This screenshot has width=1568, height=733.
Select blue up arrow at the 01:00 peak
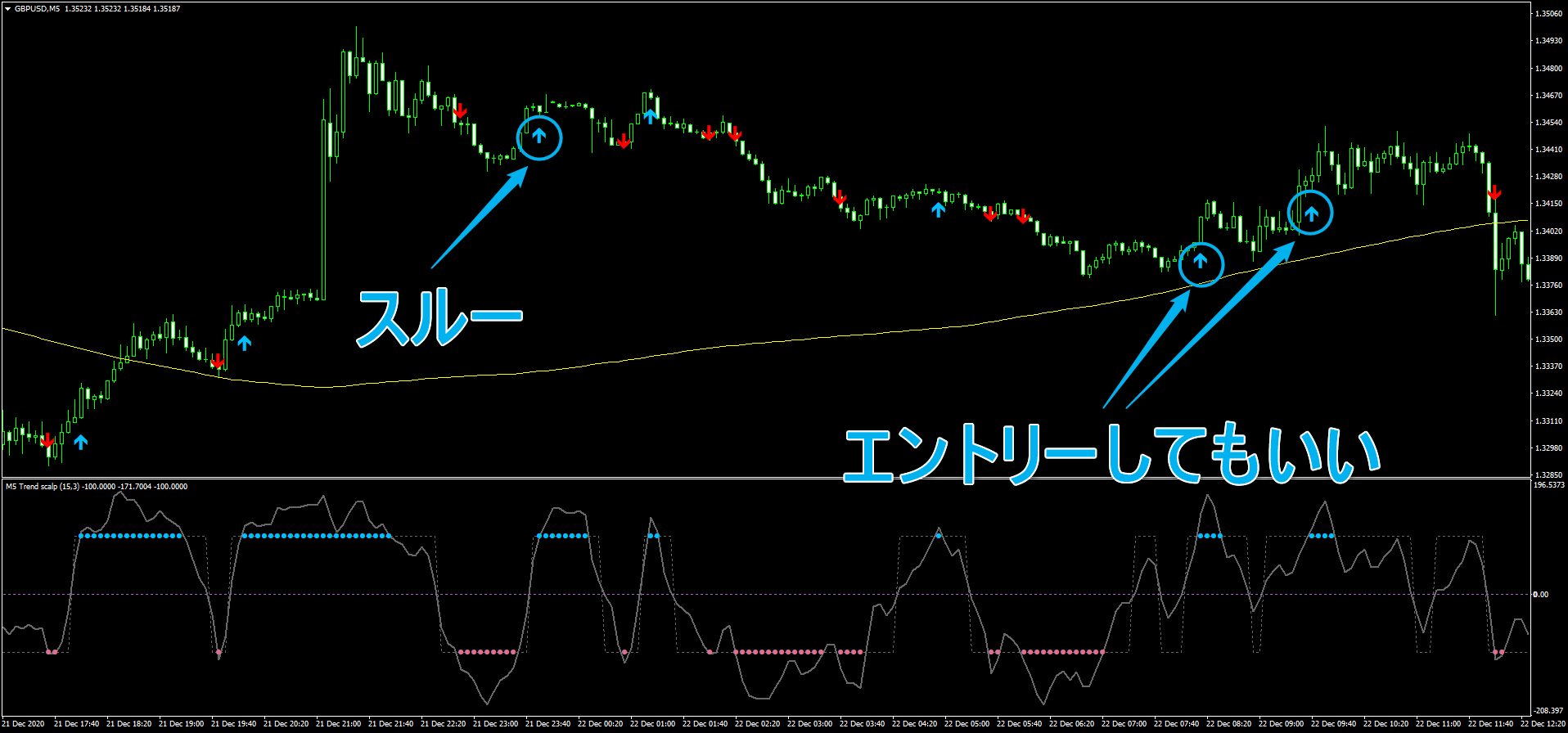tap(650, 116)
